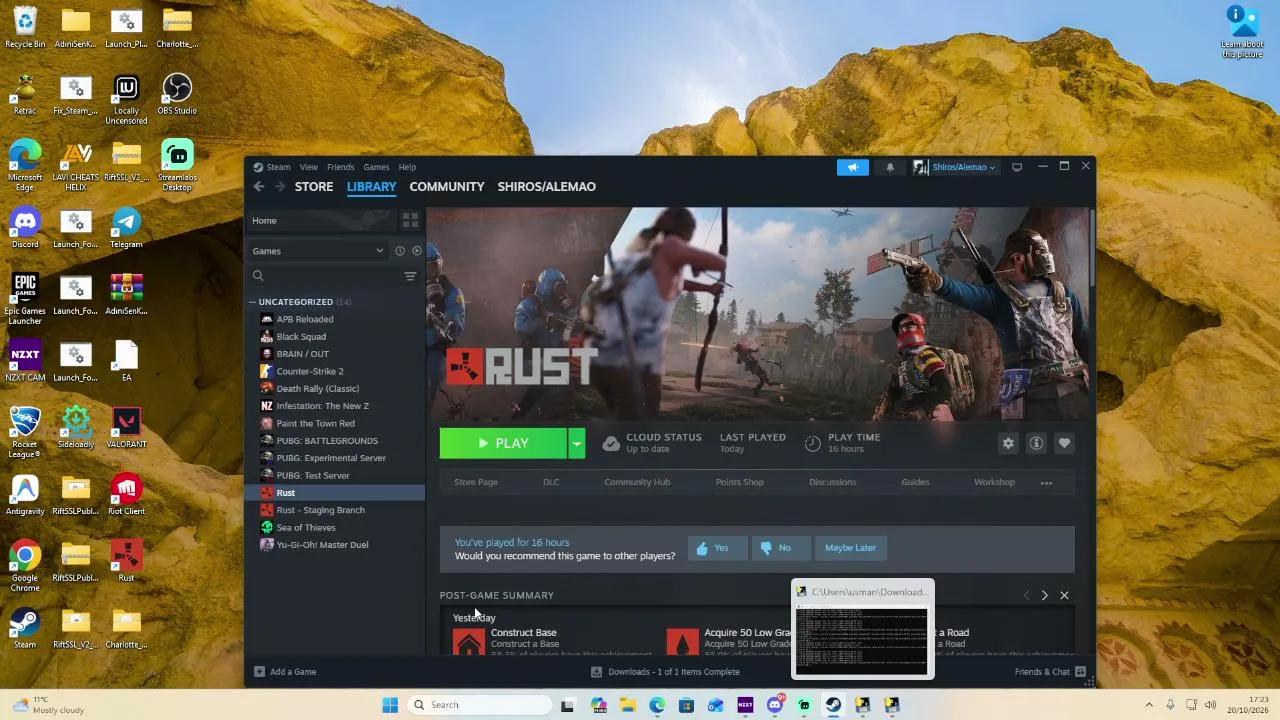Click the green PLAY button for Rust

[x=503, y=443]
